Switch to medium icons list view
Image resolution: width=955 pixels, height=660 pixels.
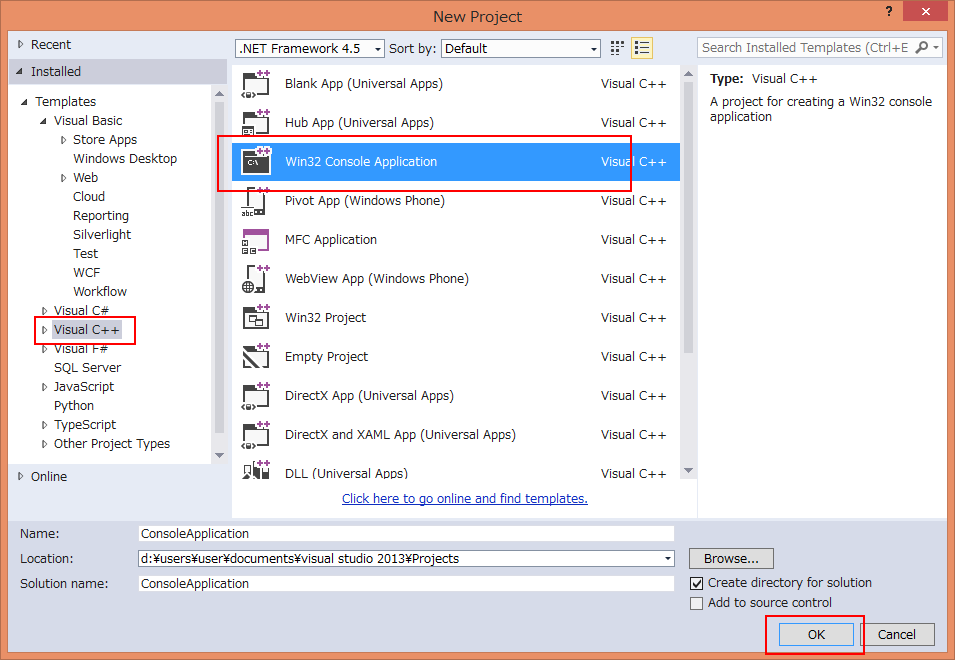coord(642,48)
